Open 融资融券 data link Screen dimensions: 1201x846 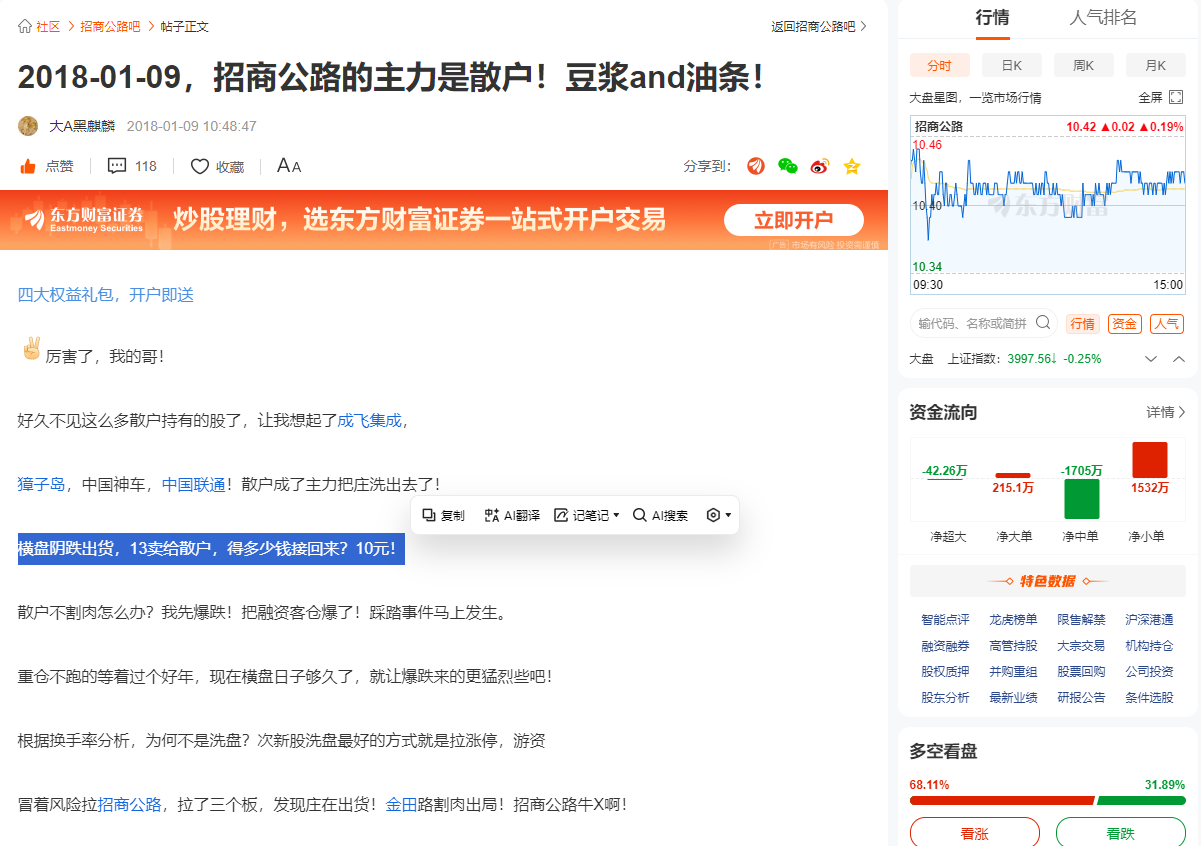[945, 646]
